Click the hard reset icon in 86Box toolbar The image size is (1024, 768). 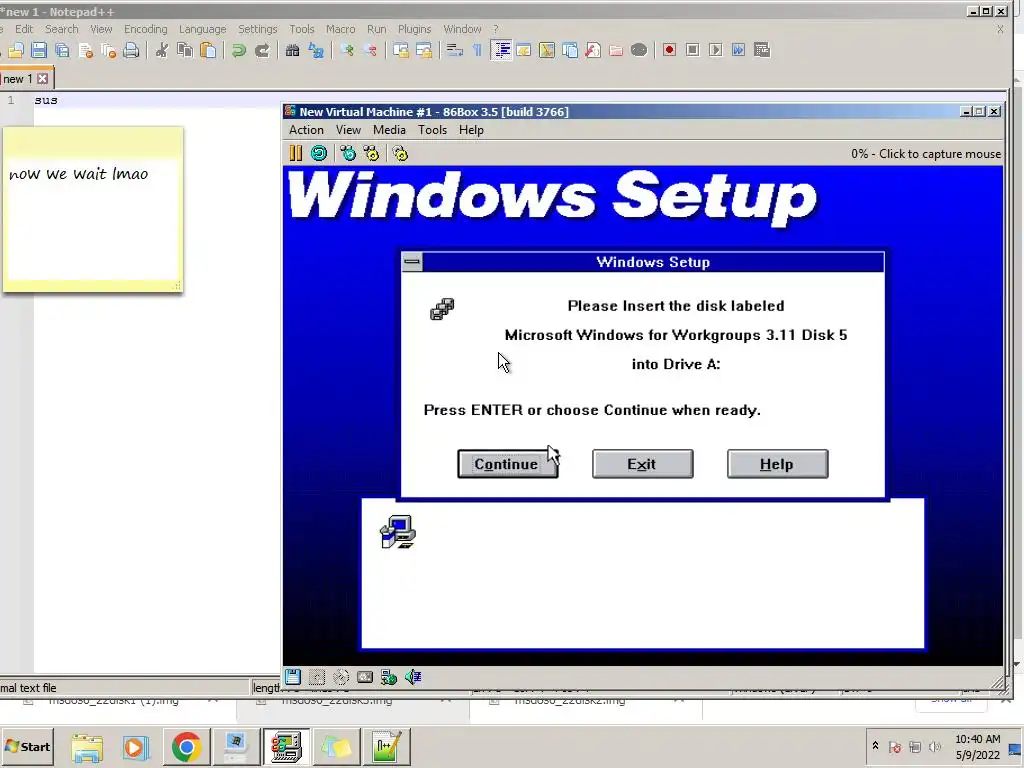click(319, 153)
